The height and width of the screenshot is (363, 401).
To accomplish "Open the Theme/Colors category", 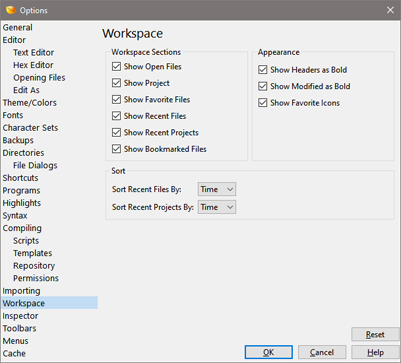I will [x=30, y=103].
